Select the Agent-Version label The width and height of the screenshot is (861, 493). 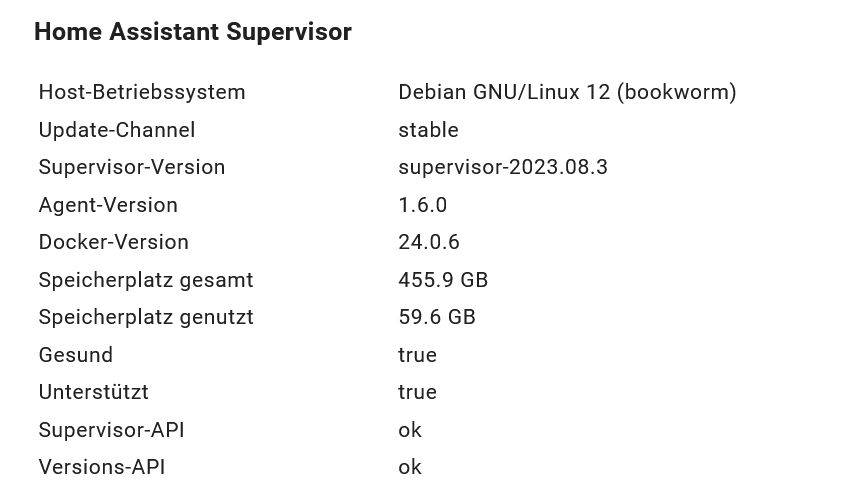108,205
